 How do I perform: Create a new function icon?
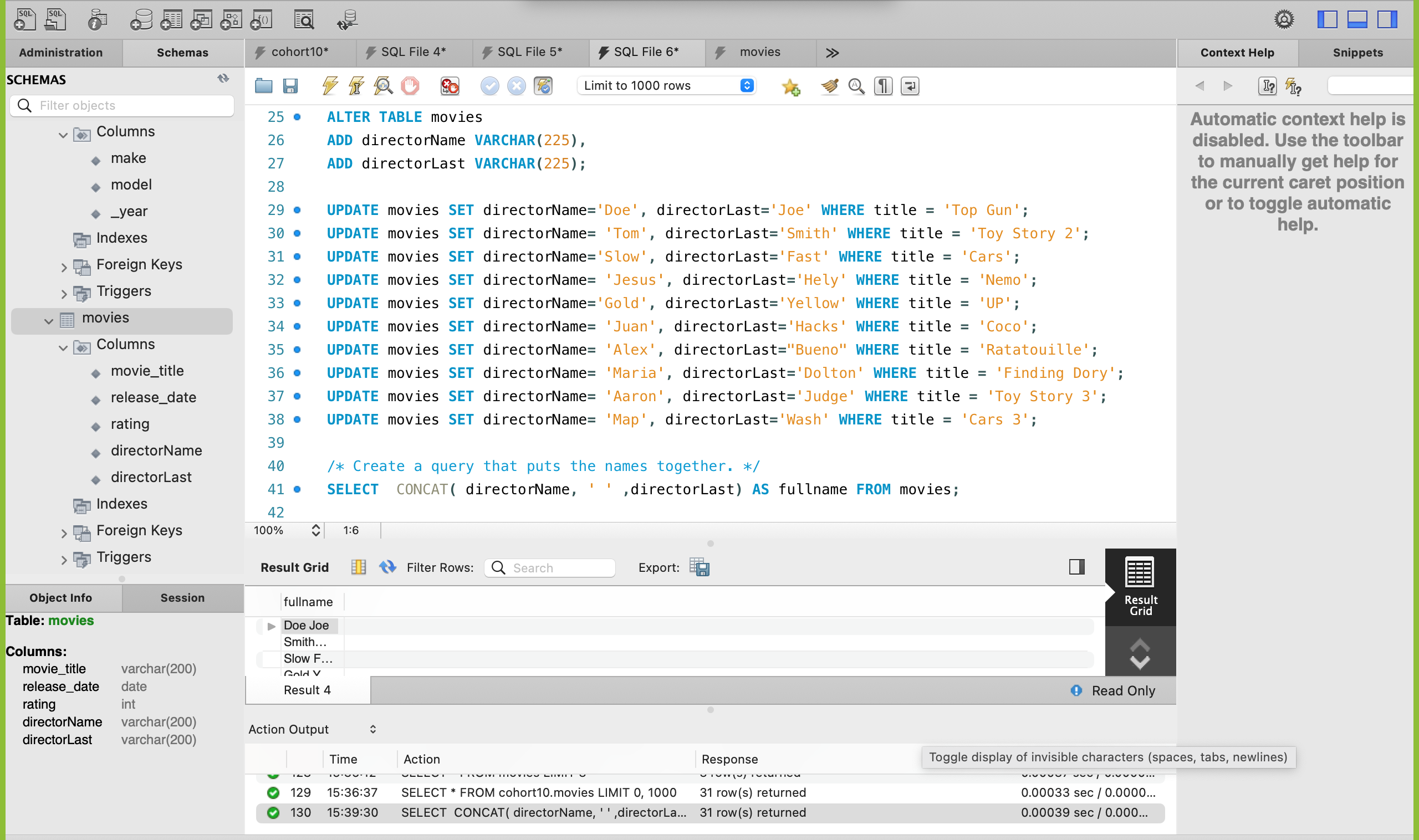(x=261, y=20)
